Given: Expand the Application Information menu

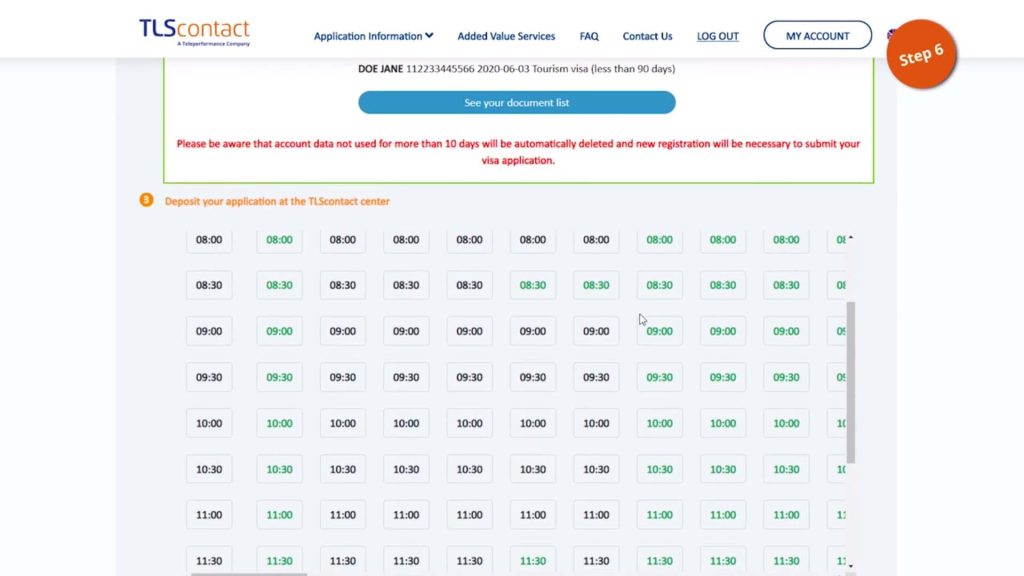Looking at the screenshot, I should [368, 36].
